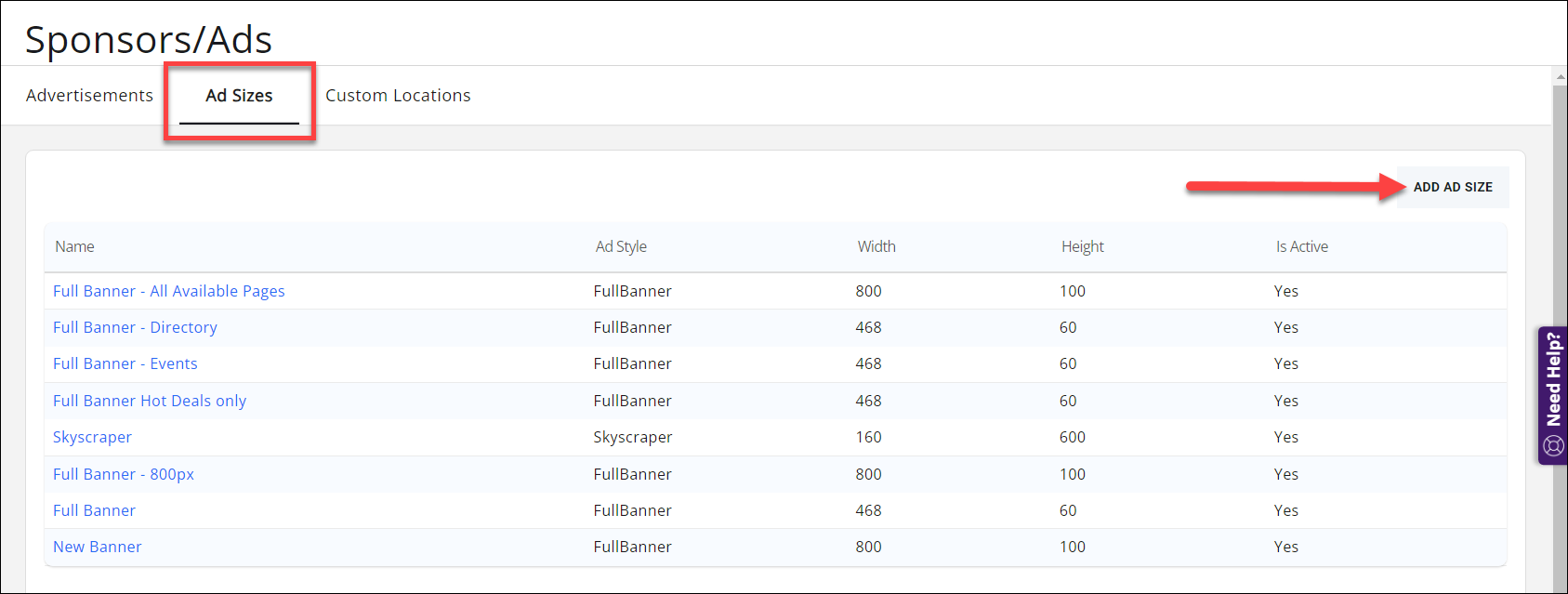Click FullBanner style in New Banner row
The width and height of the screenshot is (1568, 594).
point(633,547)
